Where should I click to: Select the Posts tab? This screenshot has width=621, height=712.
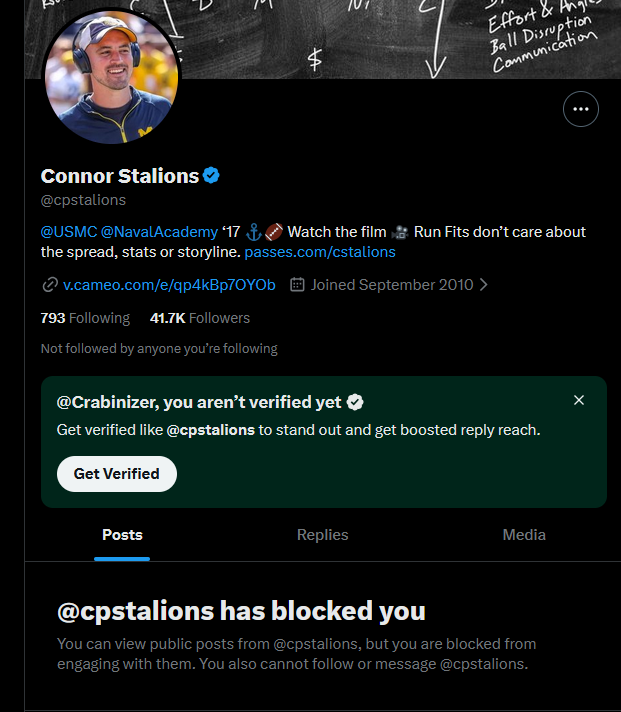[x=122, y=535]
